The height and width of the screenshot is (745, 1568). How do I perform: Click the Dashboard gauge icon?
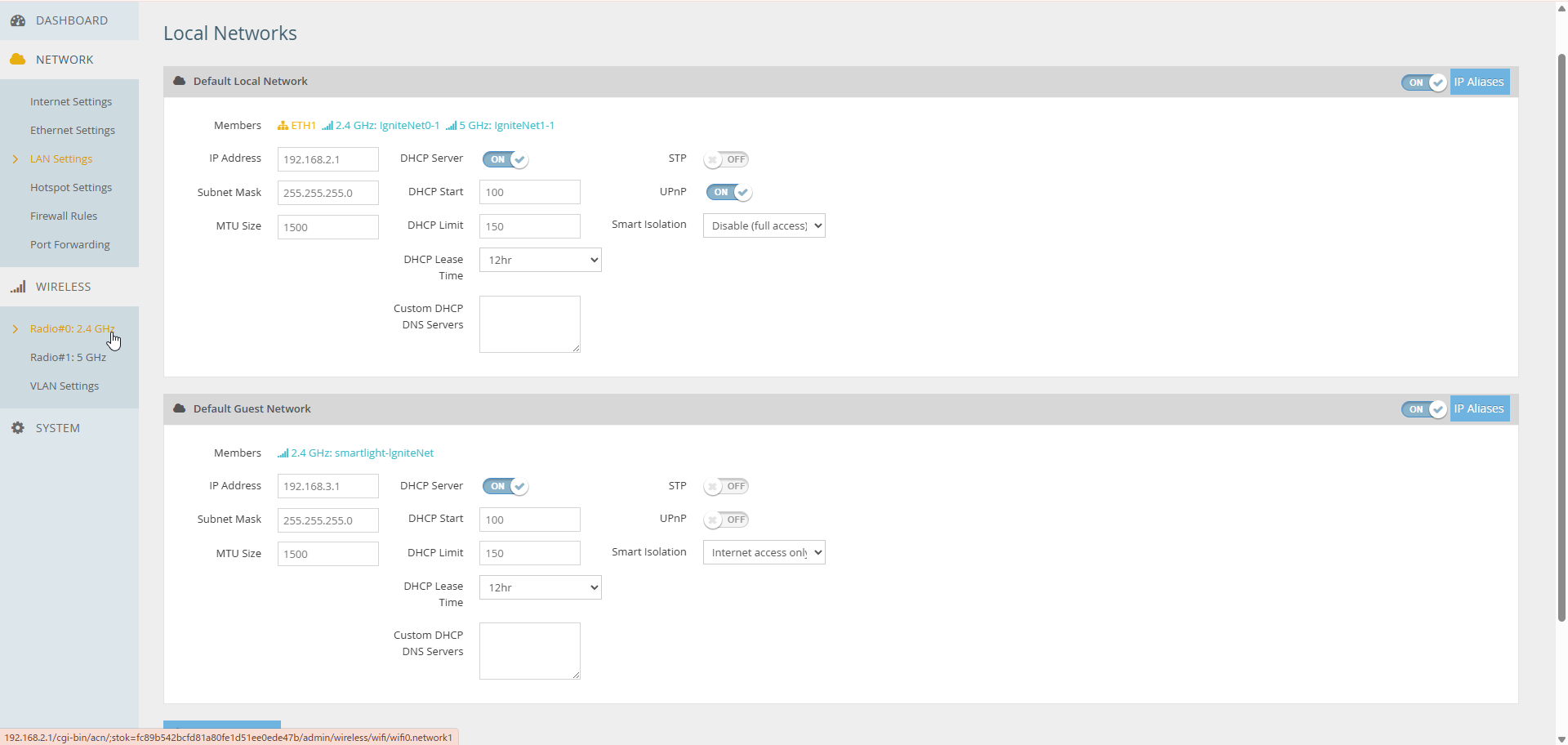[x=18, y=20]
